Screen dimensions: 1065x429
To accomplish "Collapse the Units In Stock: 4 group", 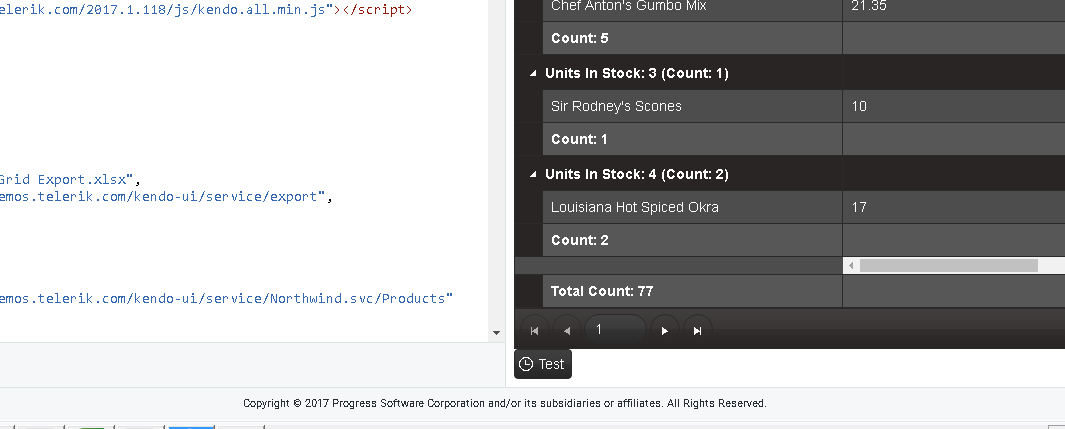I will tap(532, 174).
